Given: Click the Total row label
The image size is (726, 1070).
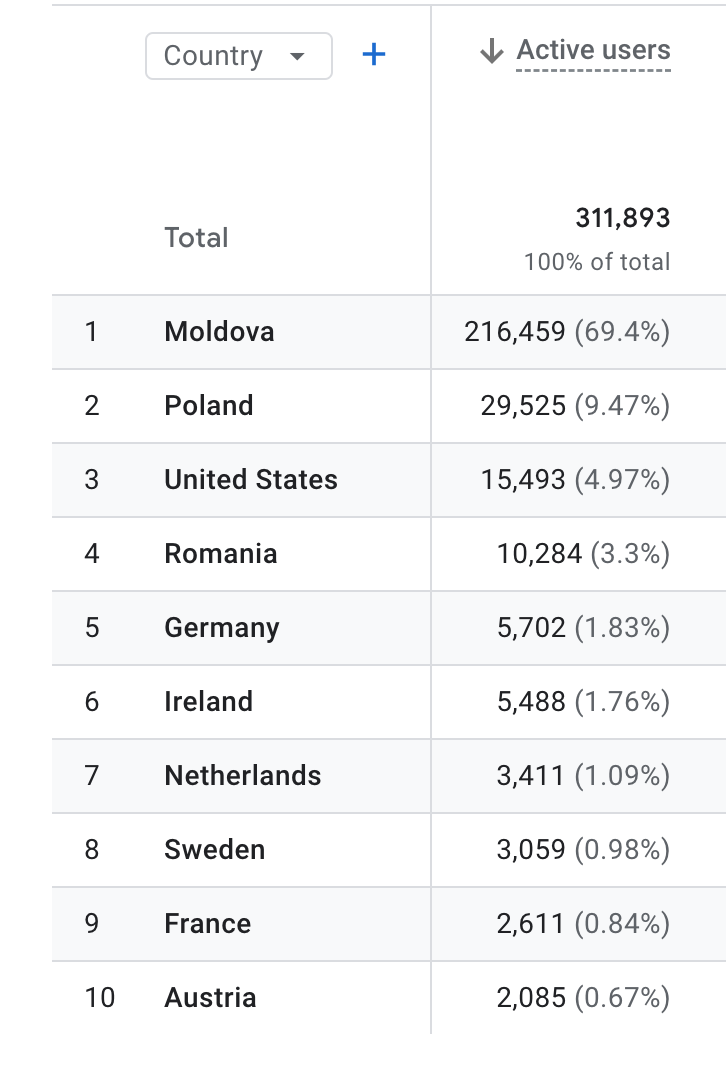Looking at the screenshot, I should [x=196, y=238].
